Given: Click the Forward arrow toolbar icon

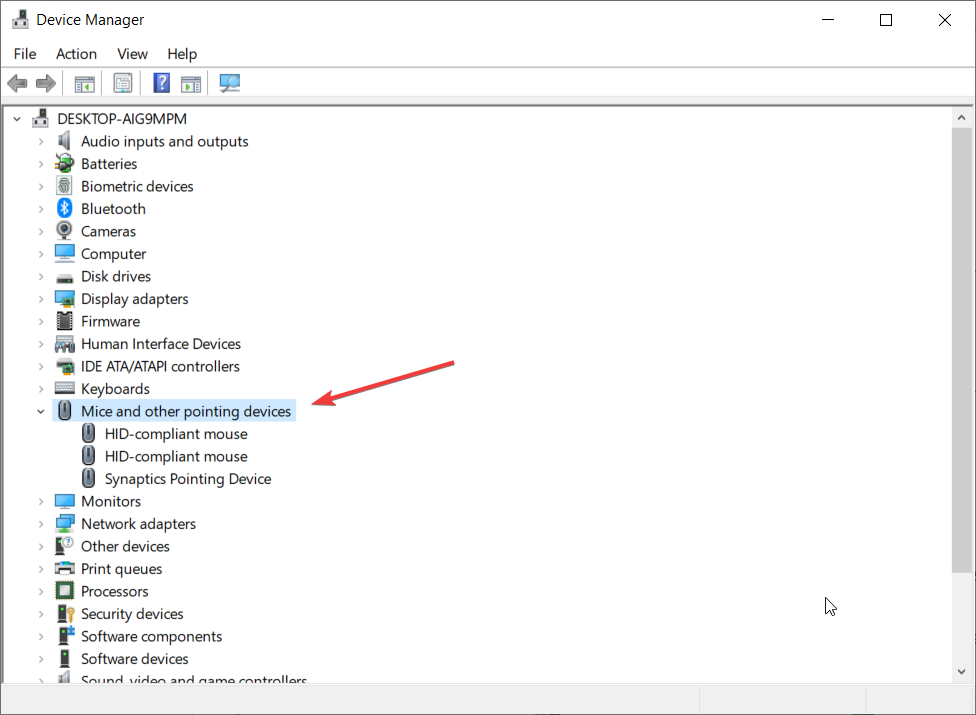Looking at the screenshot, I should click(x=46, y=83).
